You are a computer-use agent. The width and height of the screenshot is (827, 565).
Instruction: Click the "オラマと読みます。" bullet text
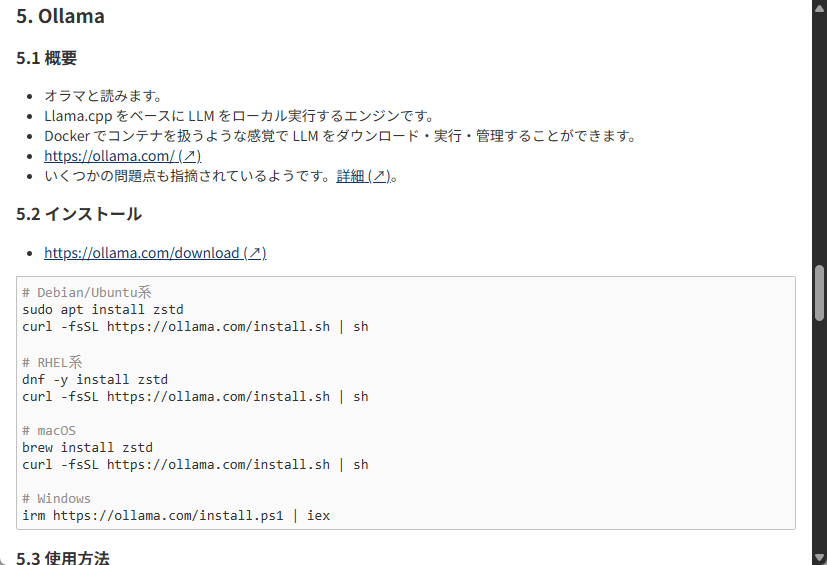click(103, 96)
